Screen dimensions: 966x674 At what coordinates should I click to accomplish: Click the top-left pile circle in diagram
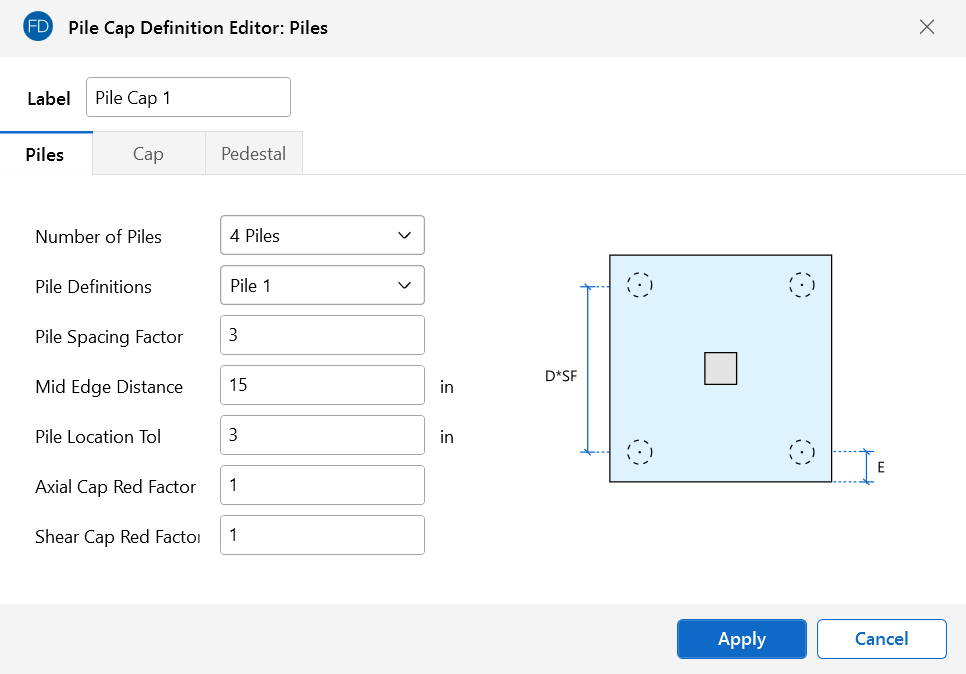click(x=640, y=286)
